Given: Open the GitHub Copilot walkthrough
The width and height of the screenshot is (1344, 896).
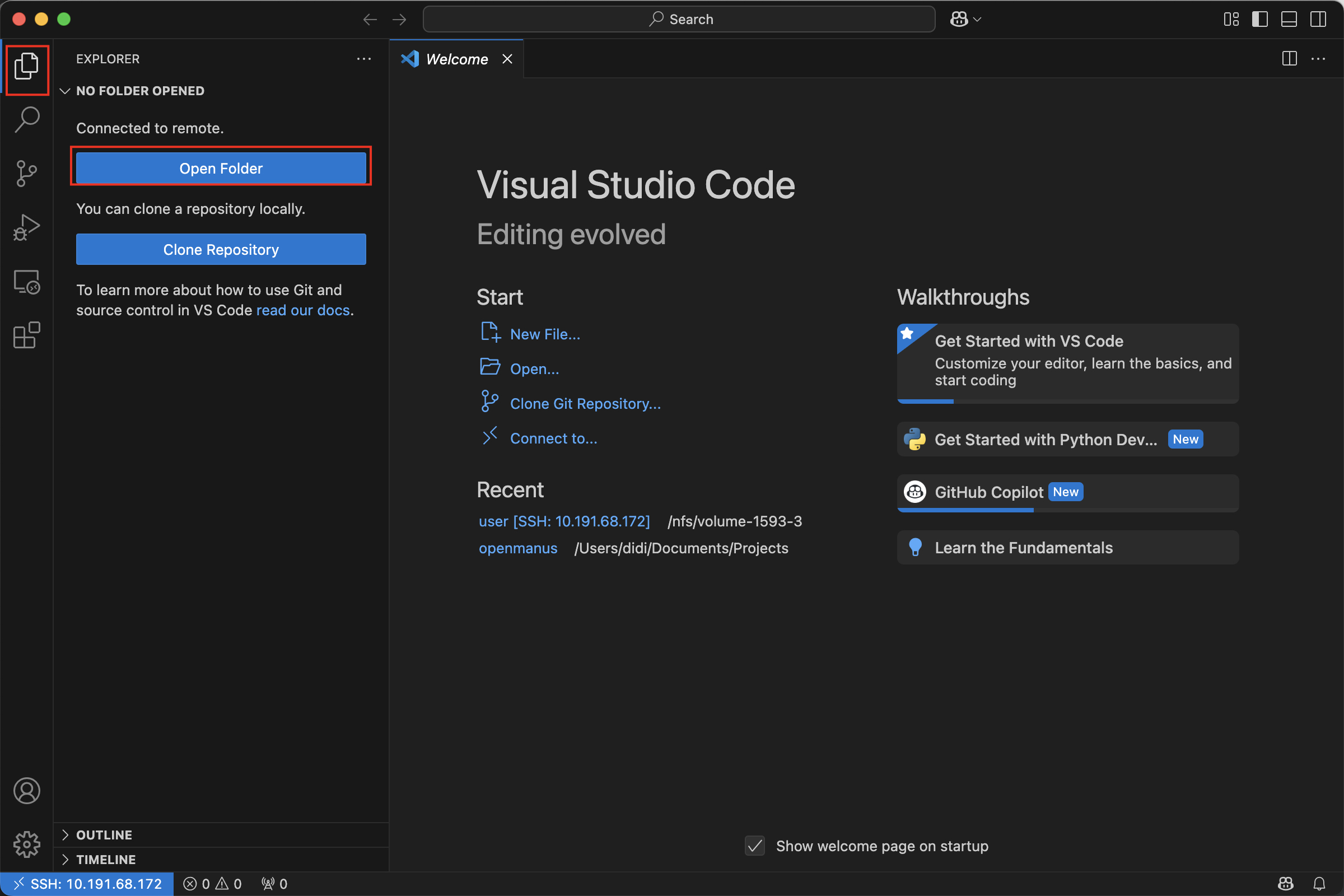Looking at the screenshot, I should click(1068, 493).
